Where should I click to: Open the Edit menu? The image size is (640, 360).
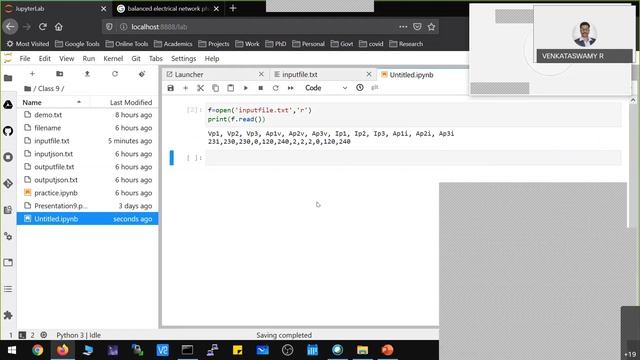(x=44, y=59)
